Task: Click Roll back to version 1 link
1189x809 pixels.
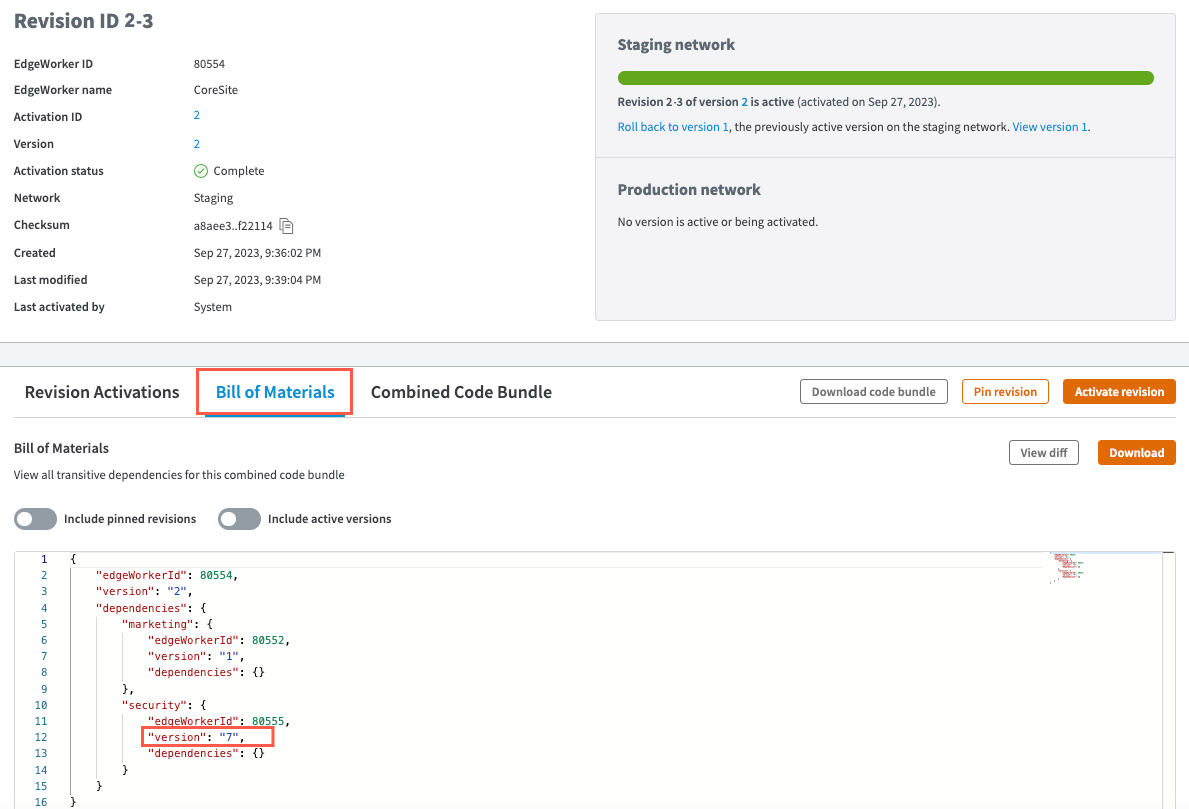Action: [x=673, y=127]
